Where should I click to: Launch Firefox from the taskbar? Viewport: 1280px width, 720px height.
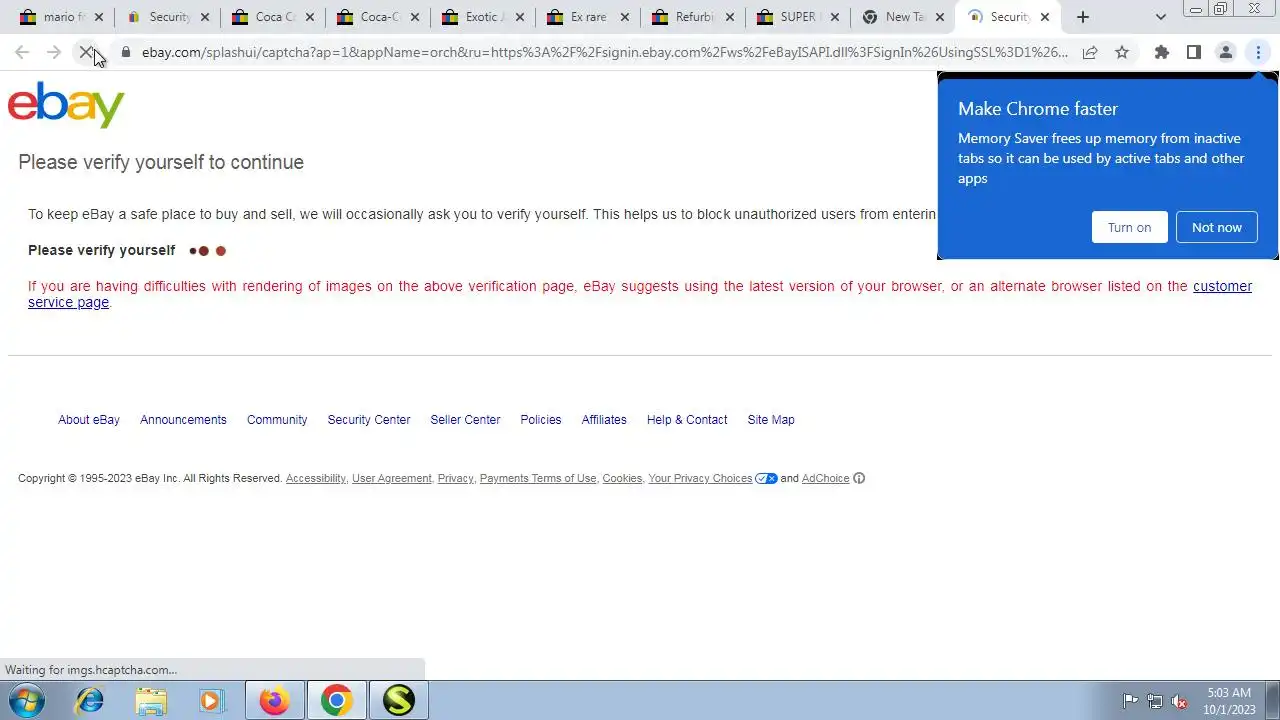pos(274,701)
